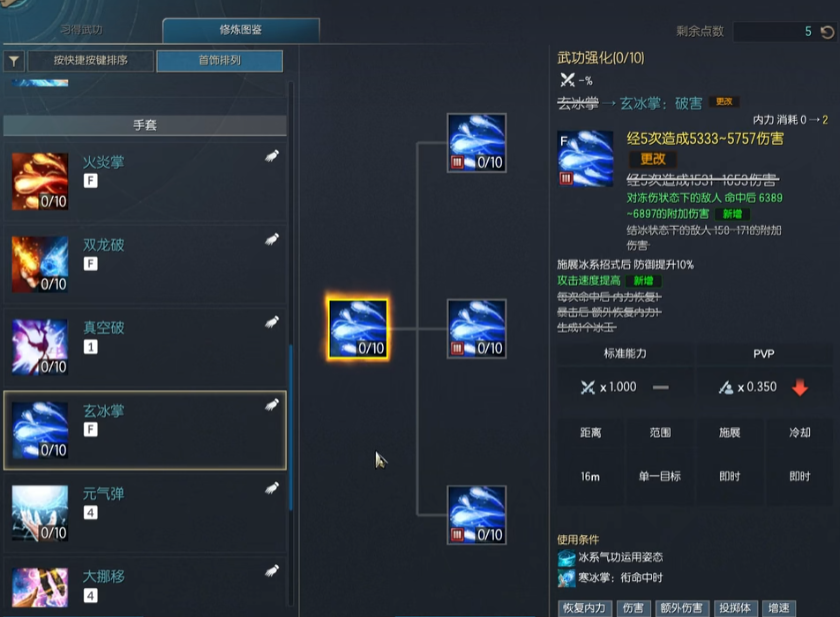Select the 双龙破 skill icon
The height and width of the screenshot is (617, 840).
pos(40,264)
